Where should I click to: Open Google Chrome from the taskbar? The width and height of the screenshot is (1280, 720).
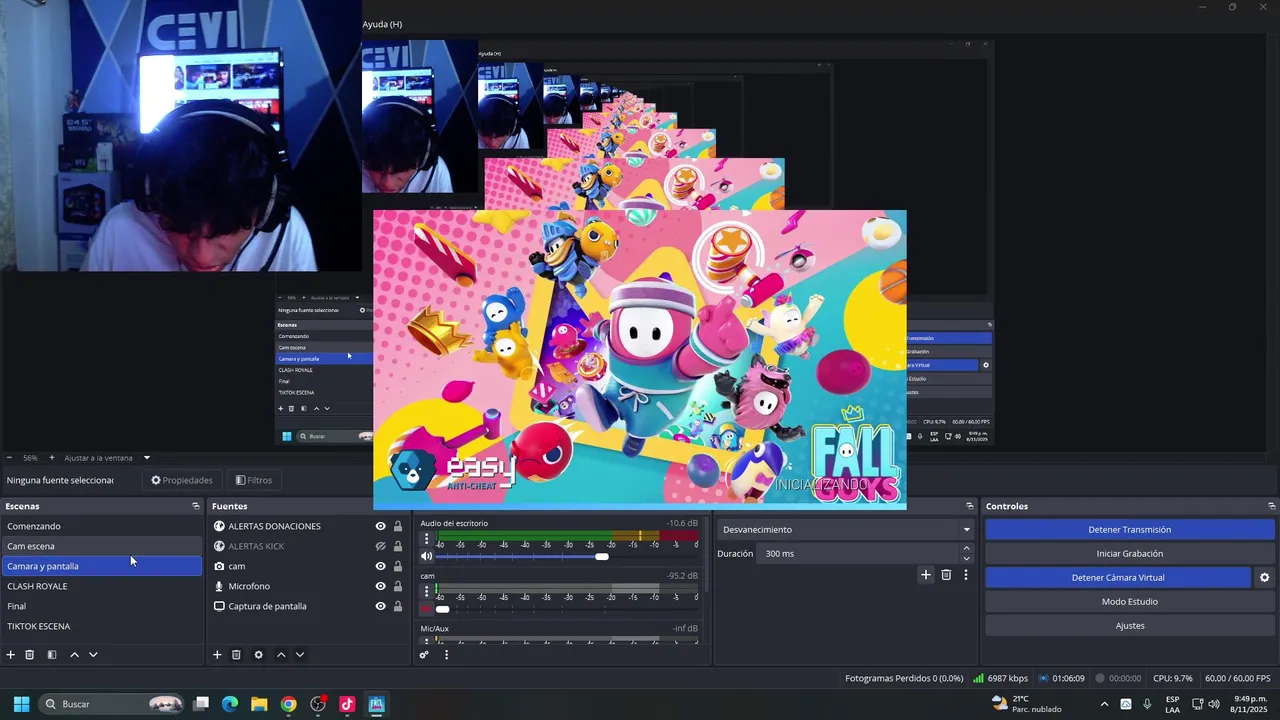289,704
